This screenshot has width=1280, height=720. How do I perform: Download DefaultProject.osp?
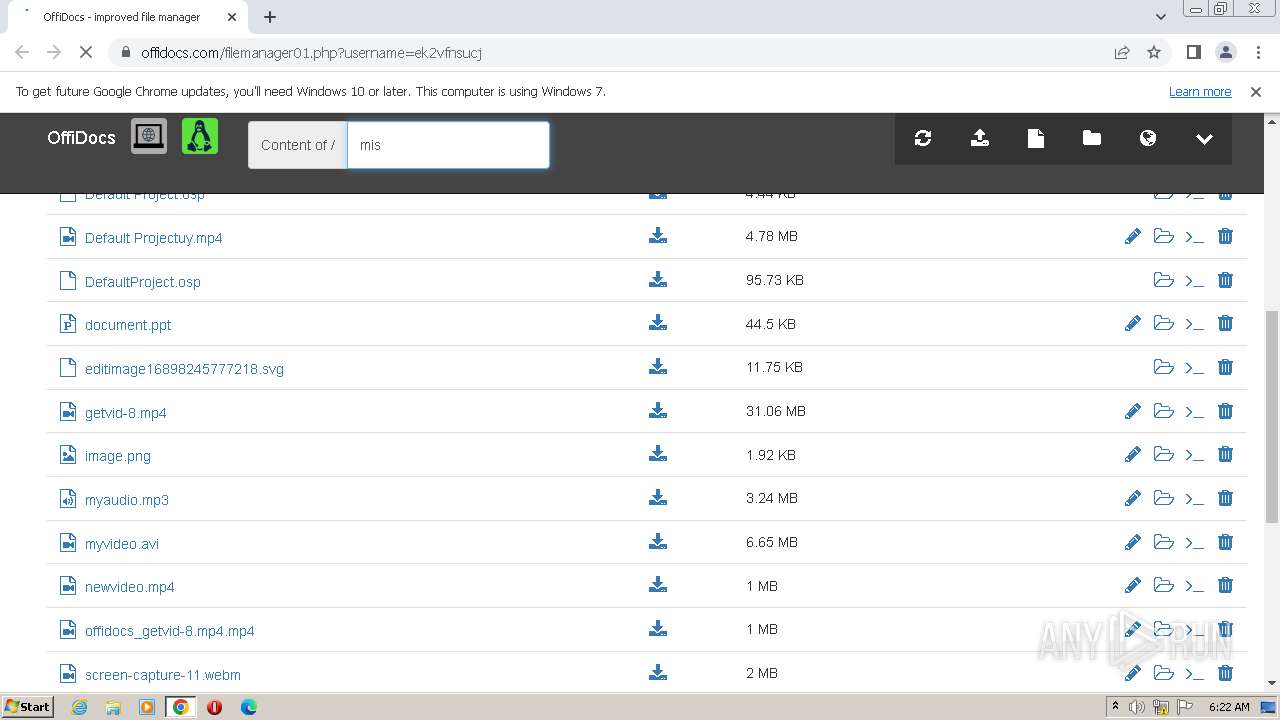tap(658, 280)
